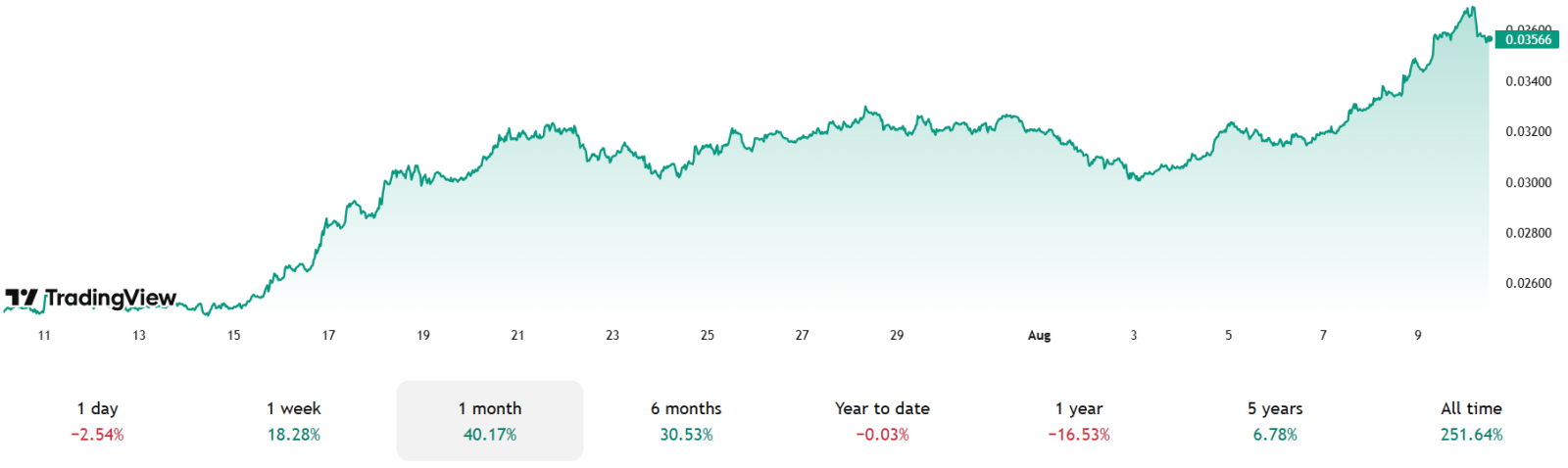
Task: Click the 0.02600 price axis label
Action: pyautogui.click(x=1528, y=284)
